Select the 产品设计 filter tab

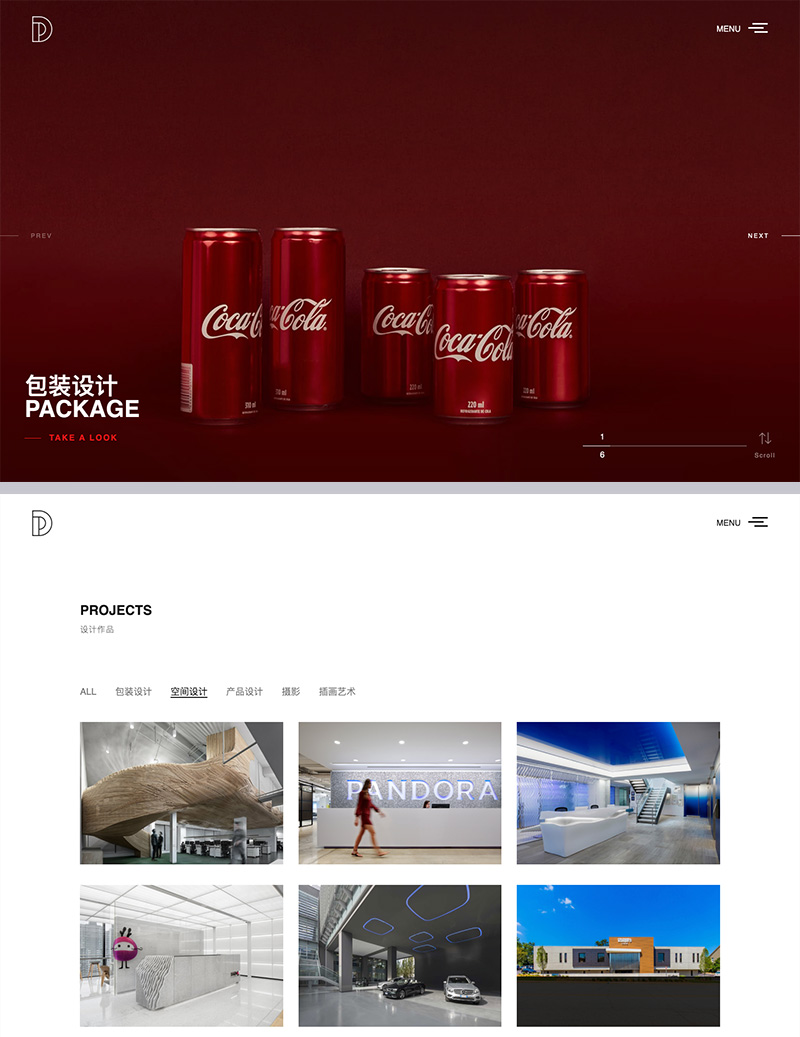245,692
